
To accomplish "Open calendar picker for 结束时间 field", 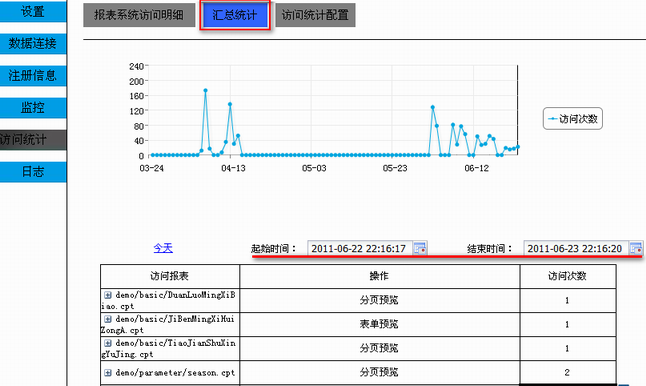I will coord(636,248).
